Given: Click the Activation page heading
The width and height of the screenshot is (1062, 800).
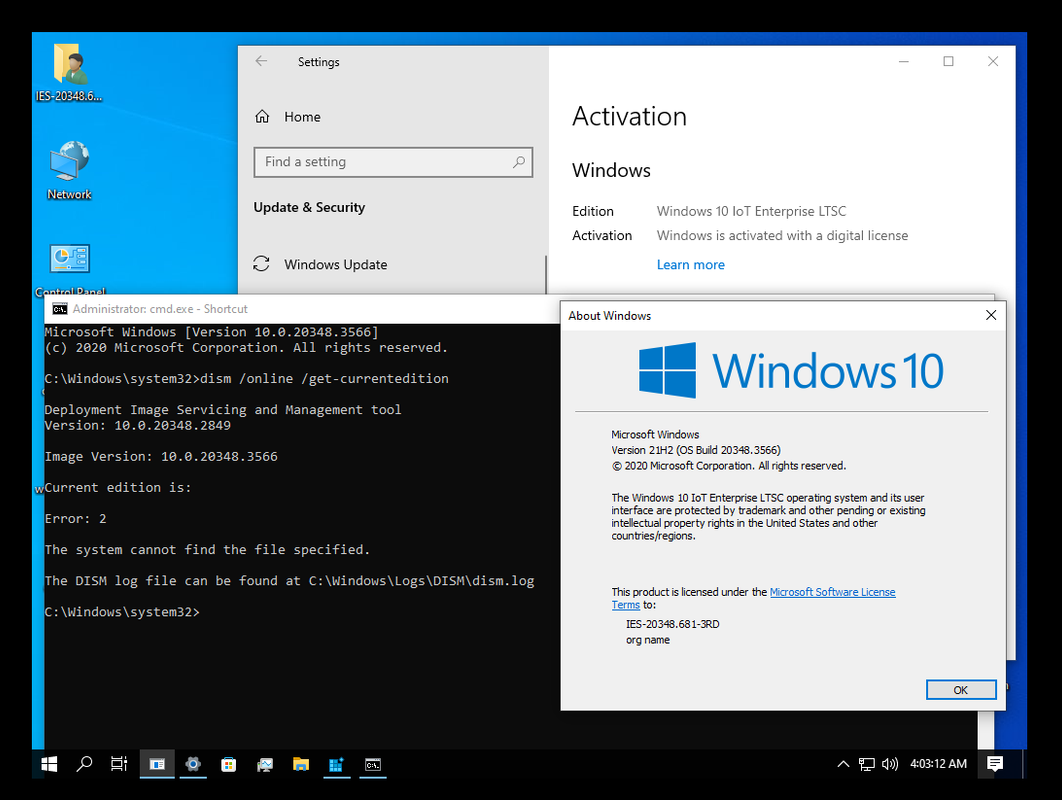Looking at the screenshot, I should click(x=629, y=117).
